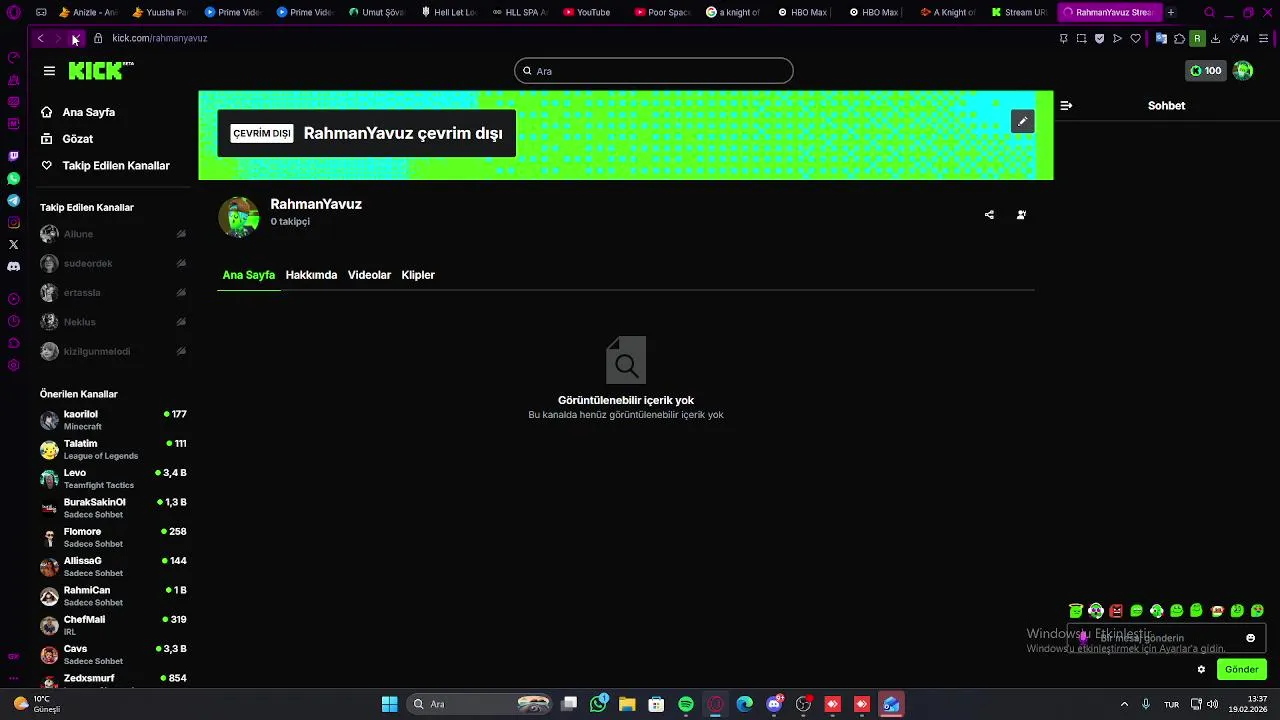Switch to the Hakkımda tab
This screenshot has height=720, width=1280.
[x=311, y=275]
